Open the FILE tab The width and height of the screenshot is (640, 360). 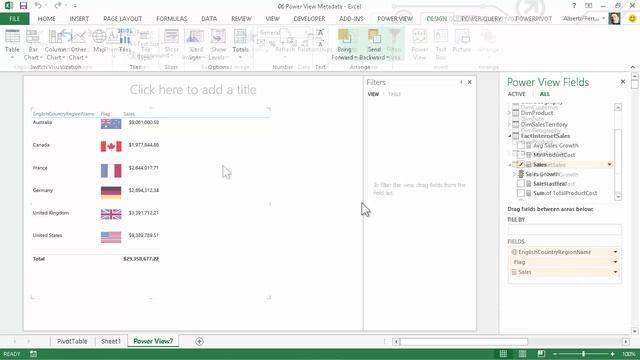pos(14,19)
